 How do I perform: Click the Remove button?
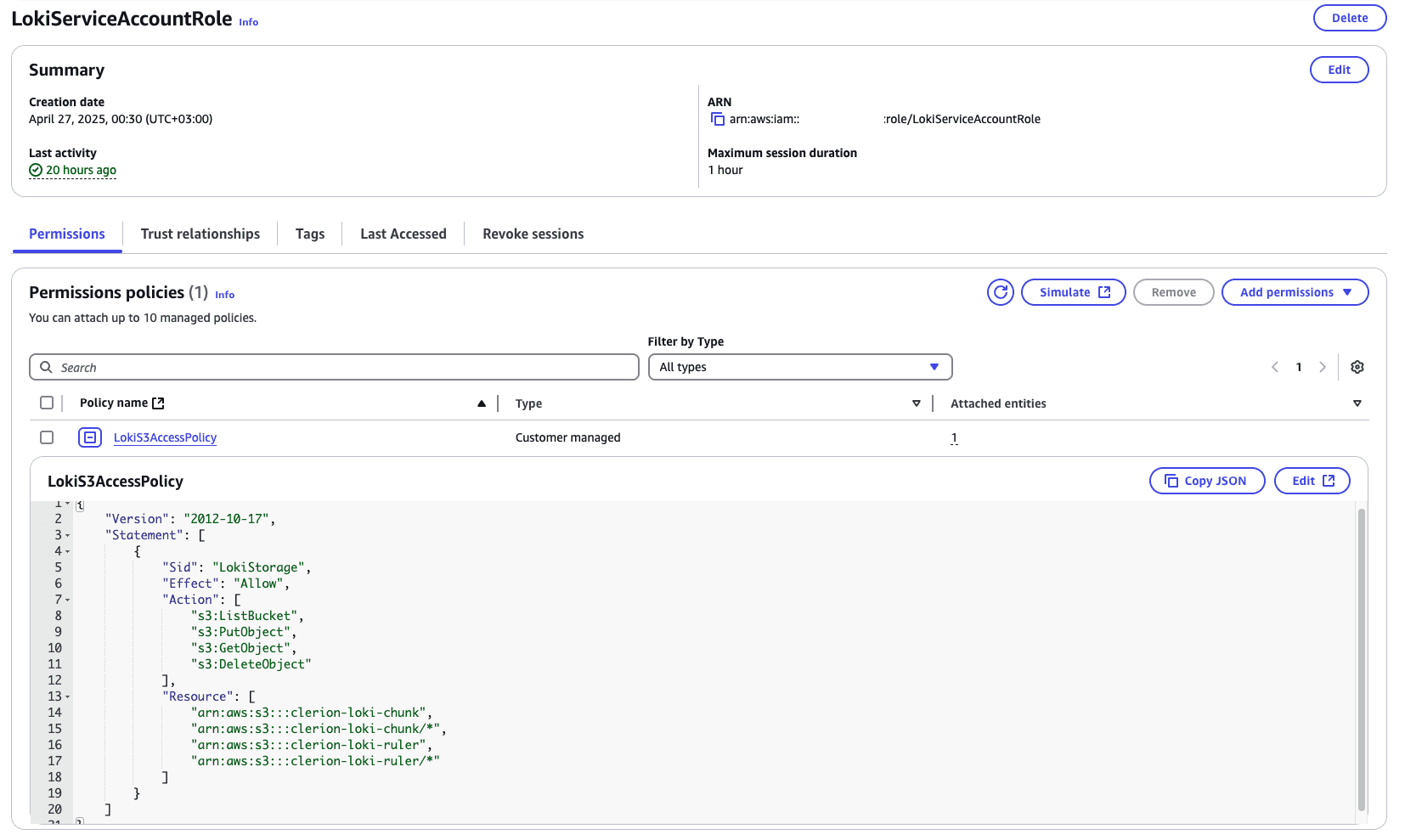(x=1174, y=292)
